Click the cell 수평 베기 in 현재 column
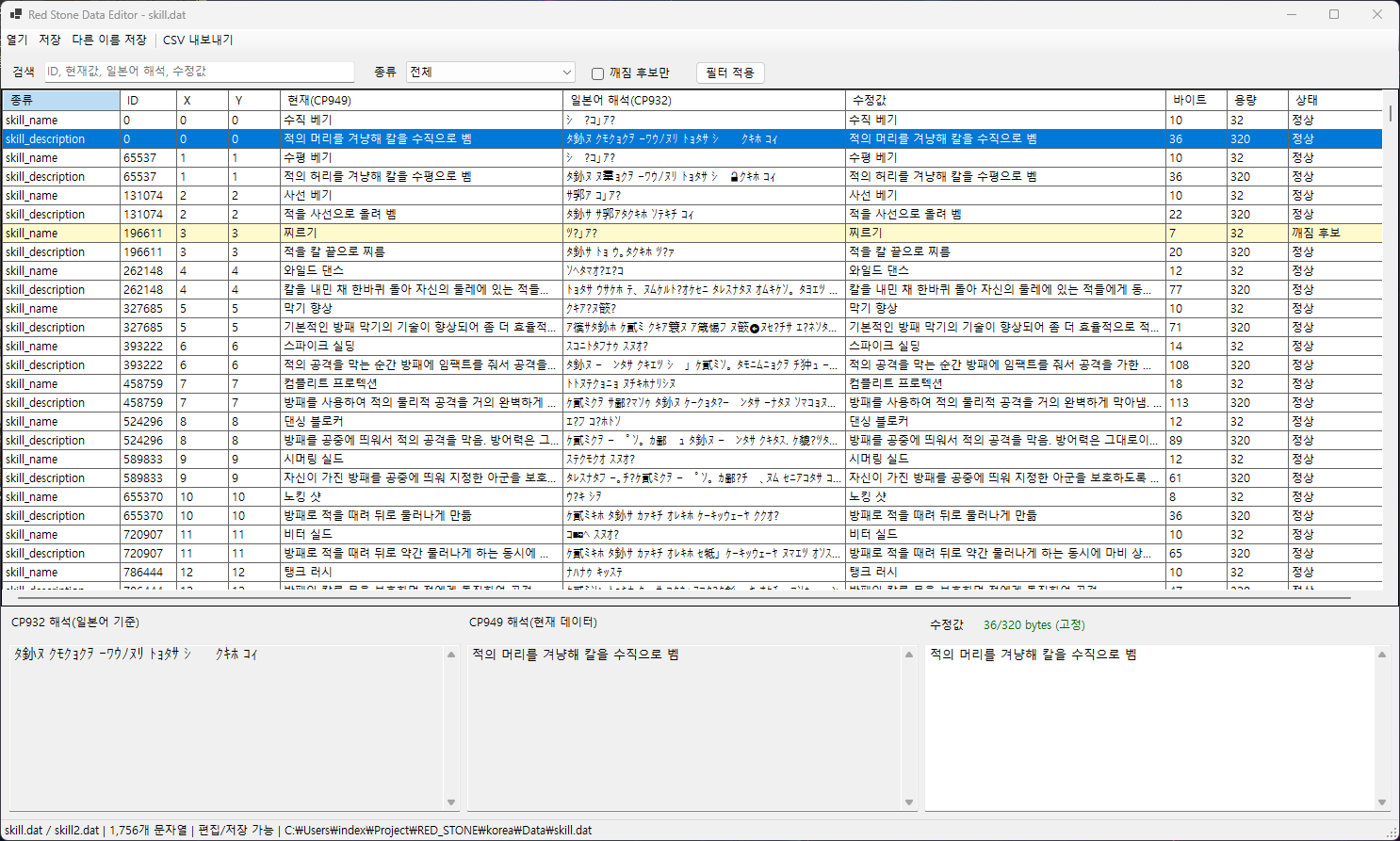The height and width of the screenshot is (841, 1400). (x=422, y=157)
